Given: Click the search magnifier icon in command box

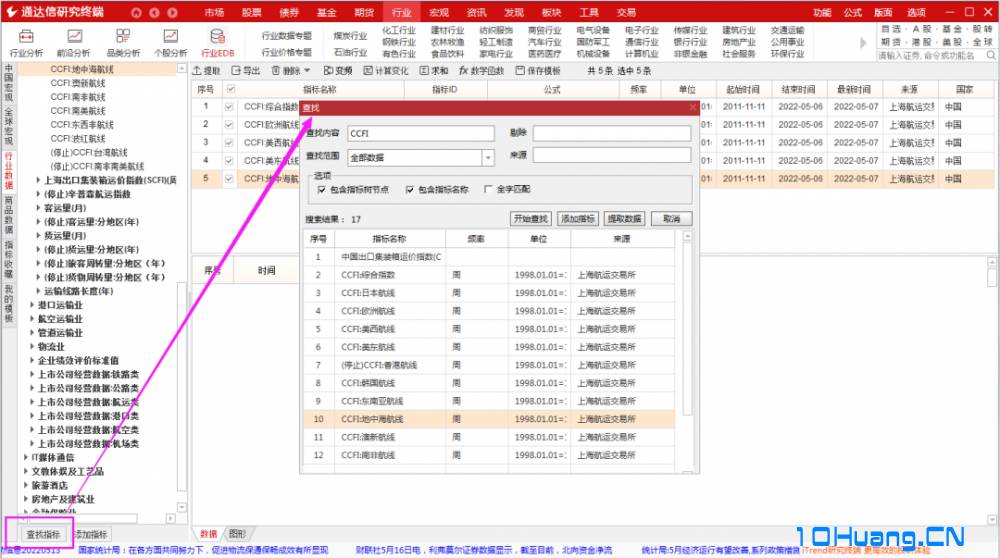Looking at the screenshot, I should [991, 55].
